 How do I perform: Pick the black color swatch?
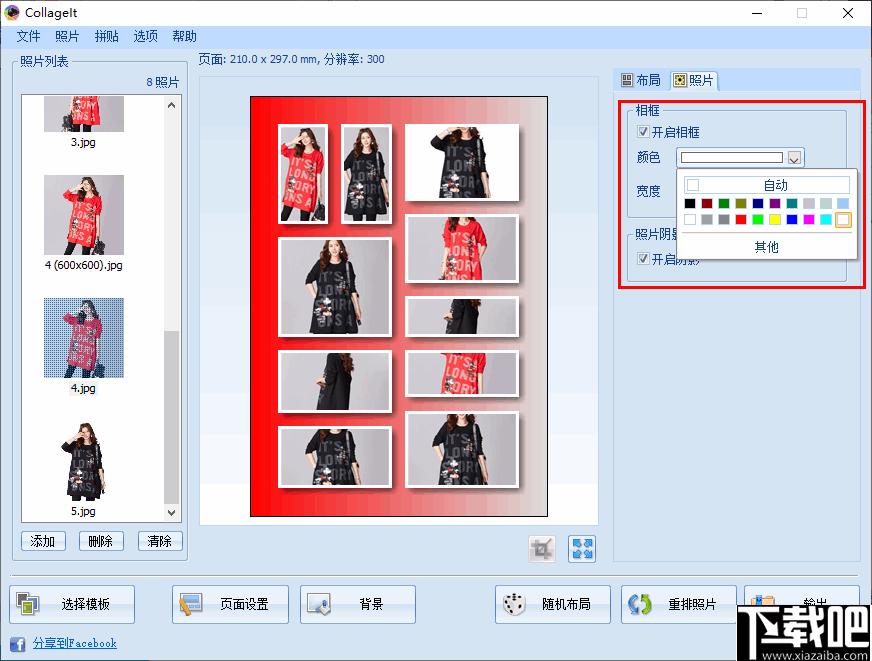point(690,203)
